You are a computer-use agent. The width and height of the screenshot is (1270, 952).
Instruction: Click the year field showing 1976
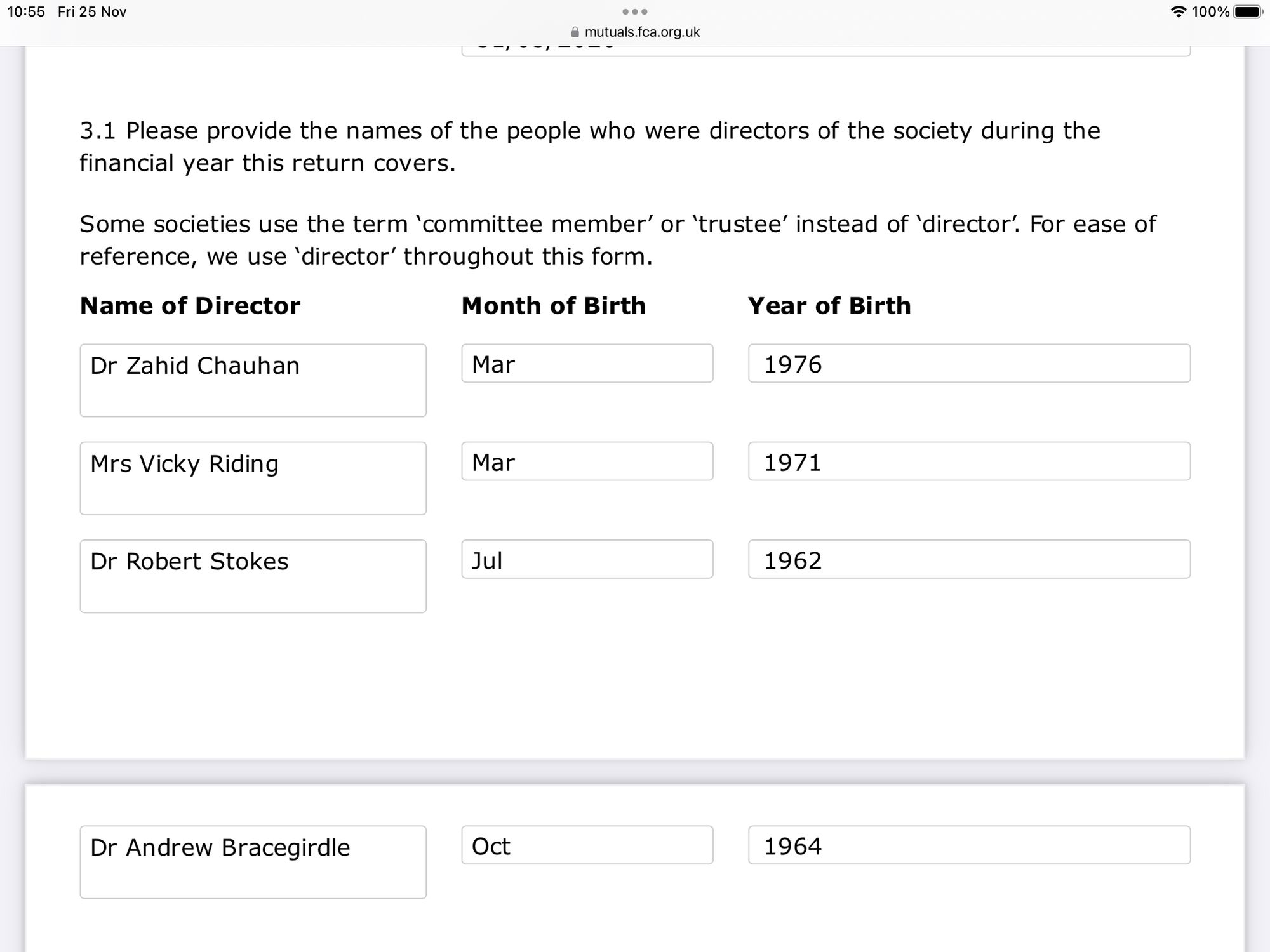click(x=969, y=363)
